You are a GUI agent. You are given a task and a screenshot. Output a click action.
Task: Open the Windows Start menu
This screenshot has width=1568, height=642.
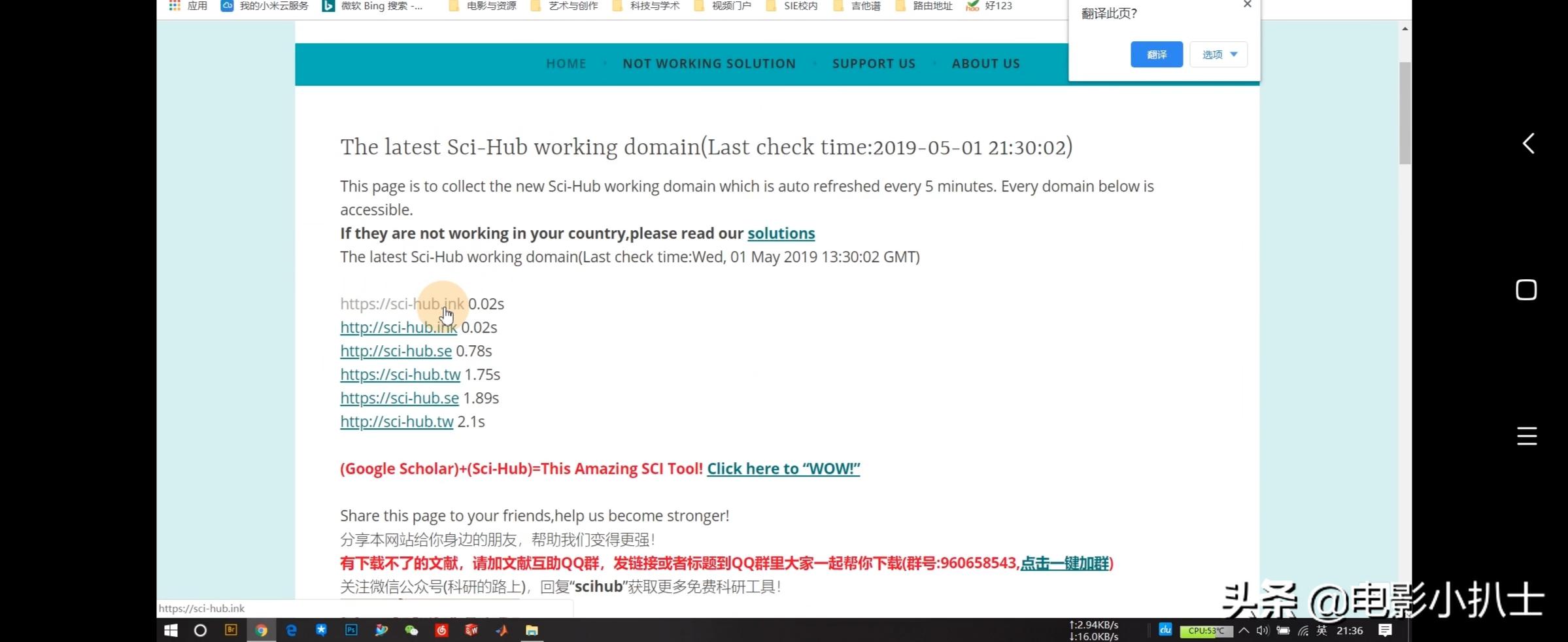[171, 630]
